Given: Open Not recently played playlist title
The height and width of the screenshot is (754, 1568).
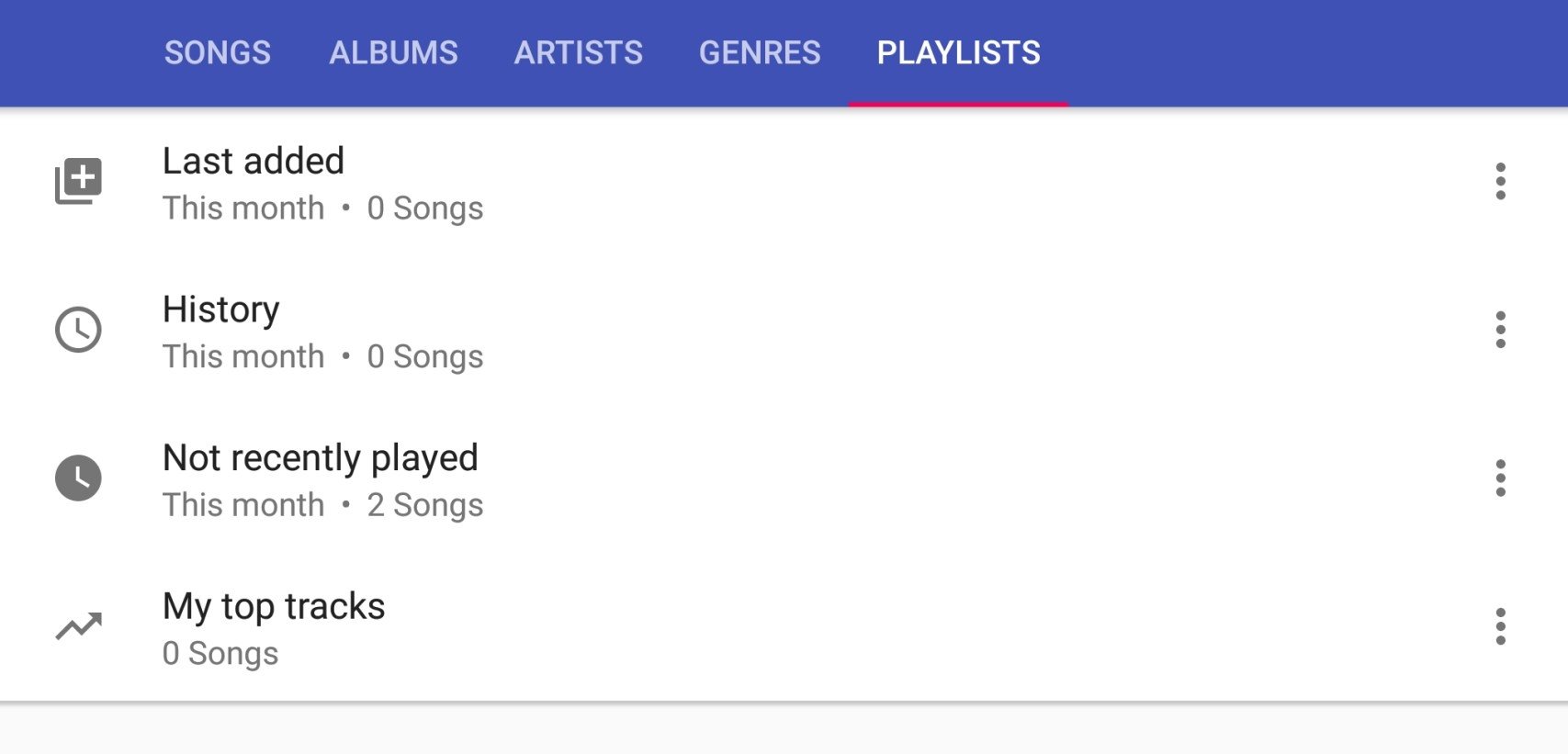Looking at the screenshot, I should 321,458.
